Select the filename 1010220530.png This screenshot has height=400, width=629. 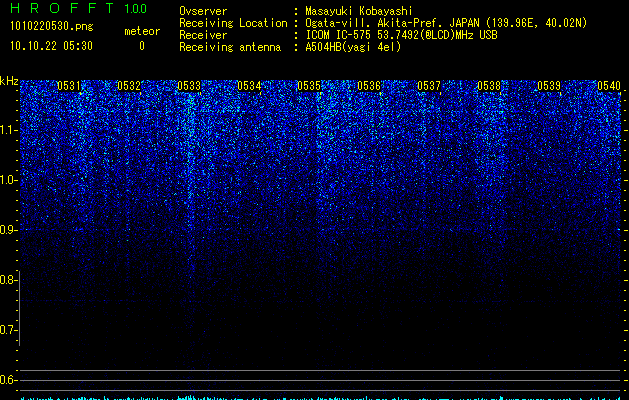tap(52, 27)
